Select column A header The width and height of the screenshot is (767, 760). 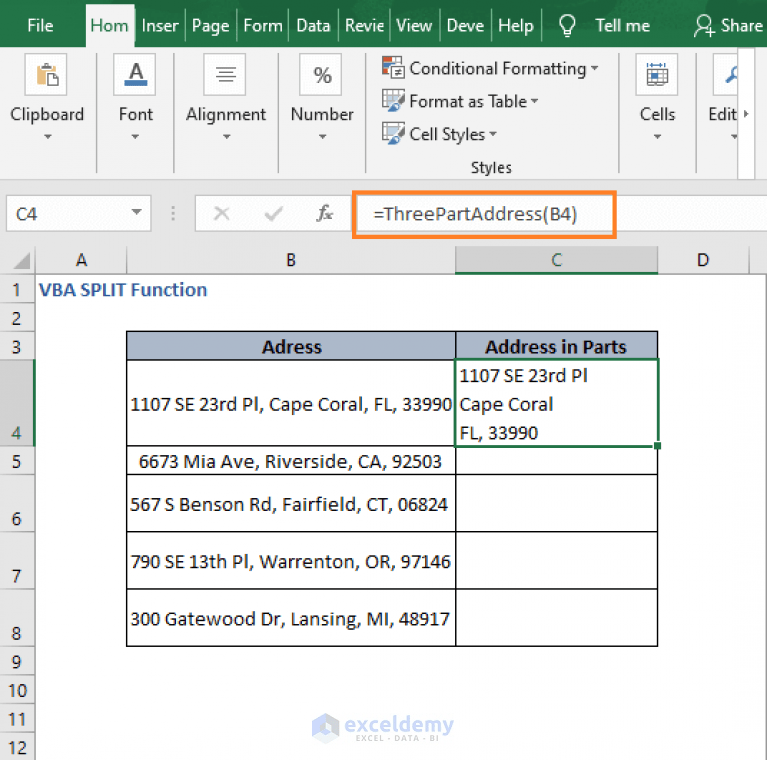point(81,260)
